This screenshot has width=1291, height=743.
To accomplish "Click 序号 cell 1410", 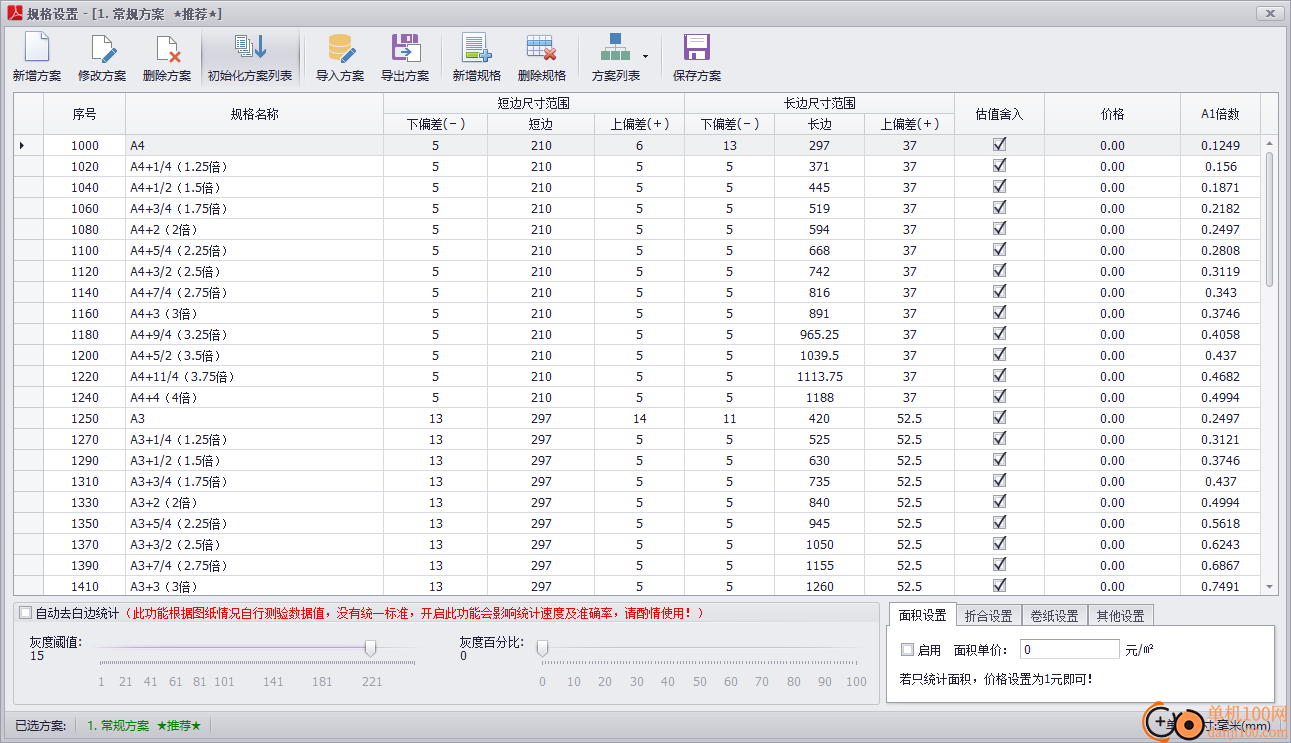I will 84,586.
